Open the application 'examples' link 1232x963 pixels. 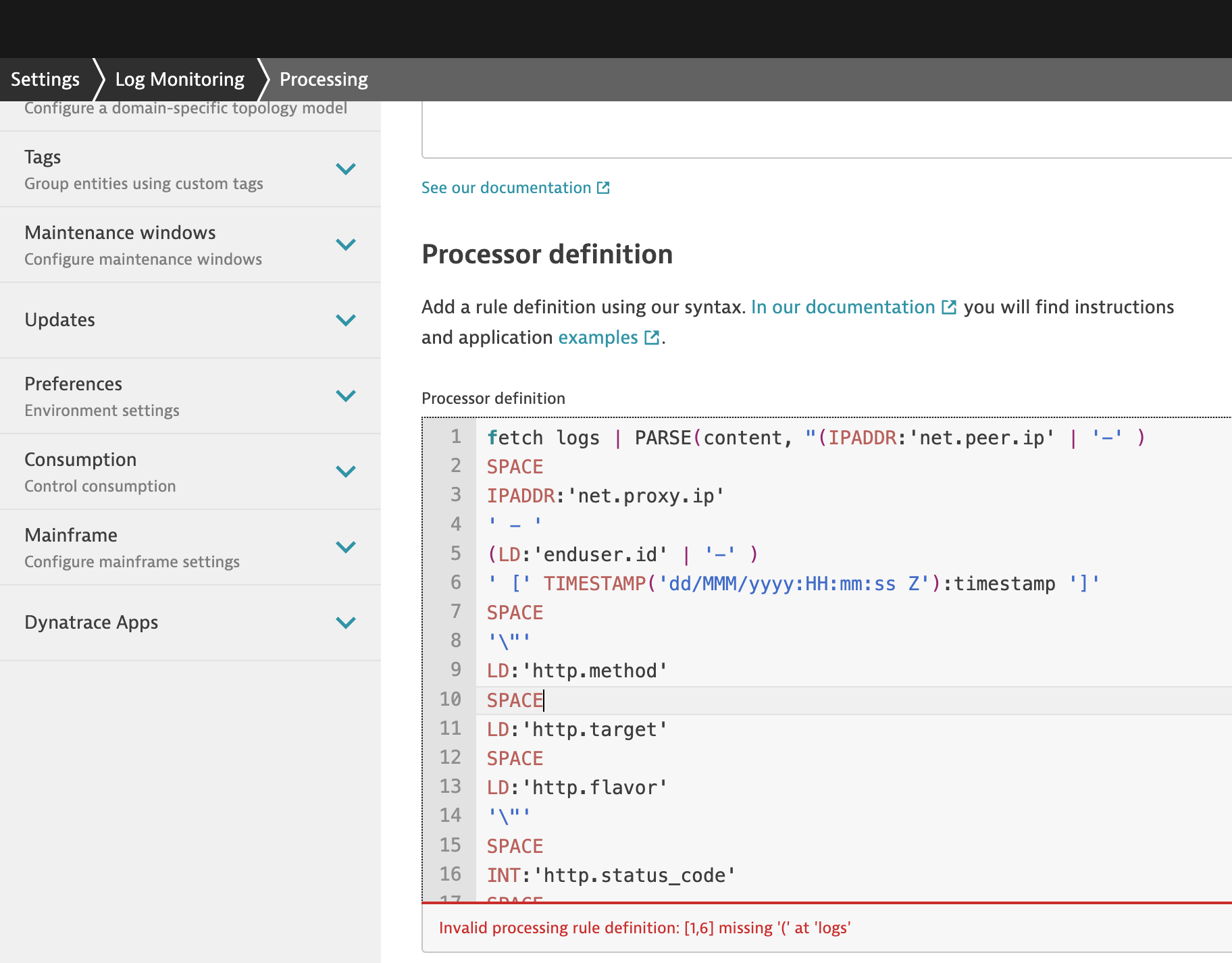pos(598,338)
